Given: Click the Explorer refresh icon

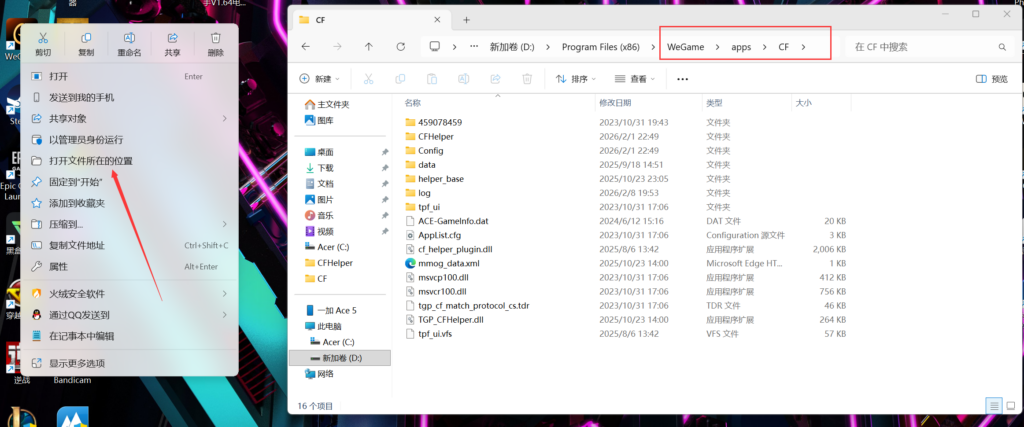Looking at the screenshot, I should [401, 47].
